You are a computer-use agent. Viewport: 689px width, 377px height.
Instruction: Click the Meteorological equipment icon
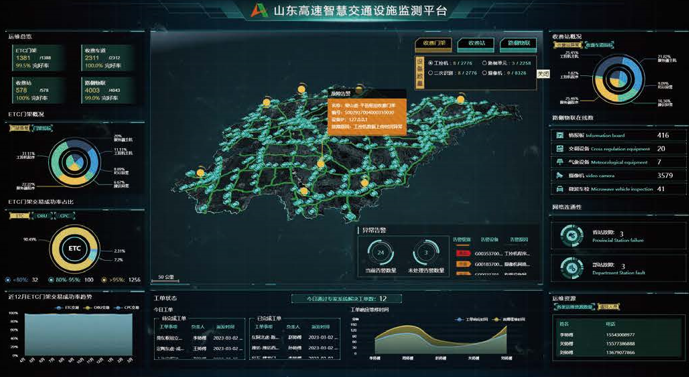(x=560, y=162)
